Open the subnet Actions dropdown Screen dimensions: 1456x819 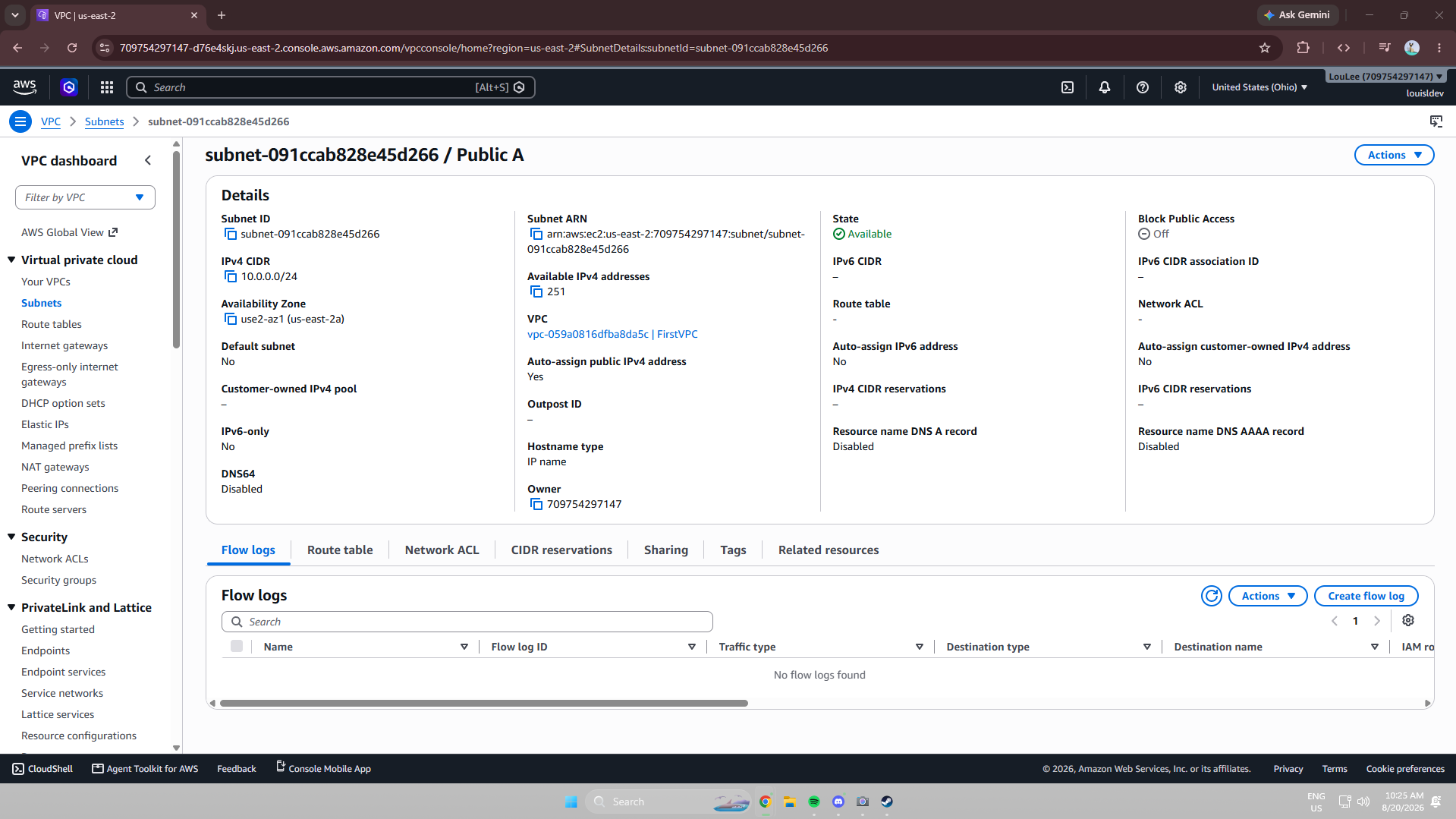[1394, 155]
